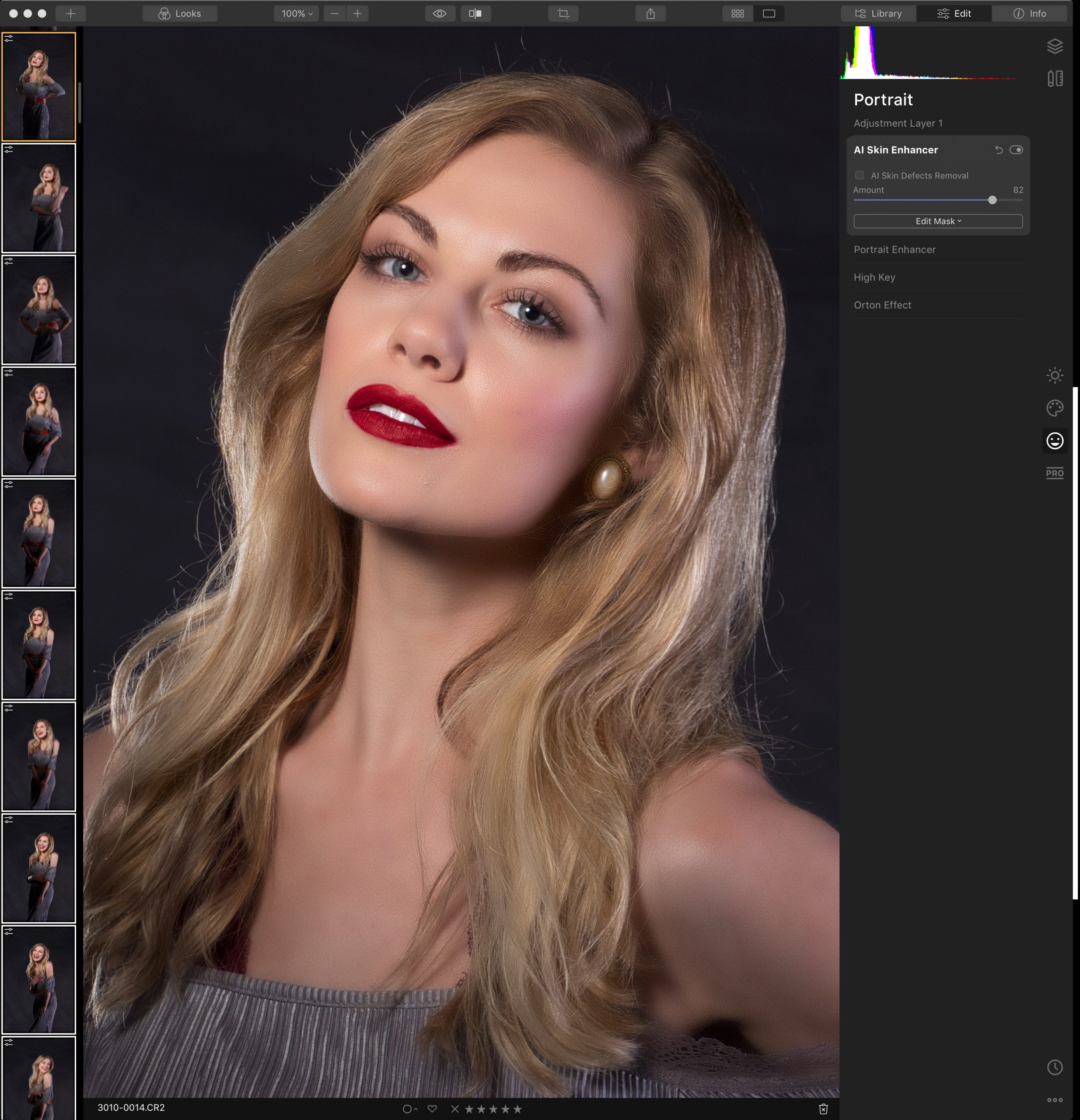This screenshot has height=1120, width=1080.
Task: Reset AI Skin Enhancer with undo arrow
Action: 998,150
